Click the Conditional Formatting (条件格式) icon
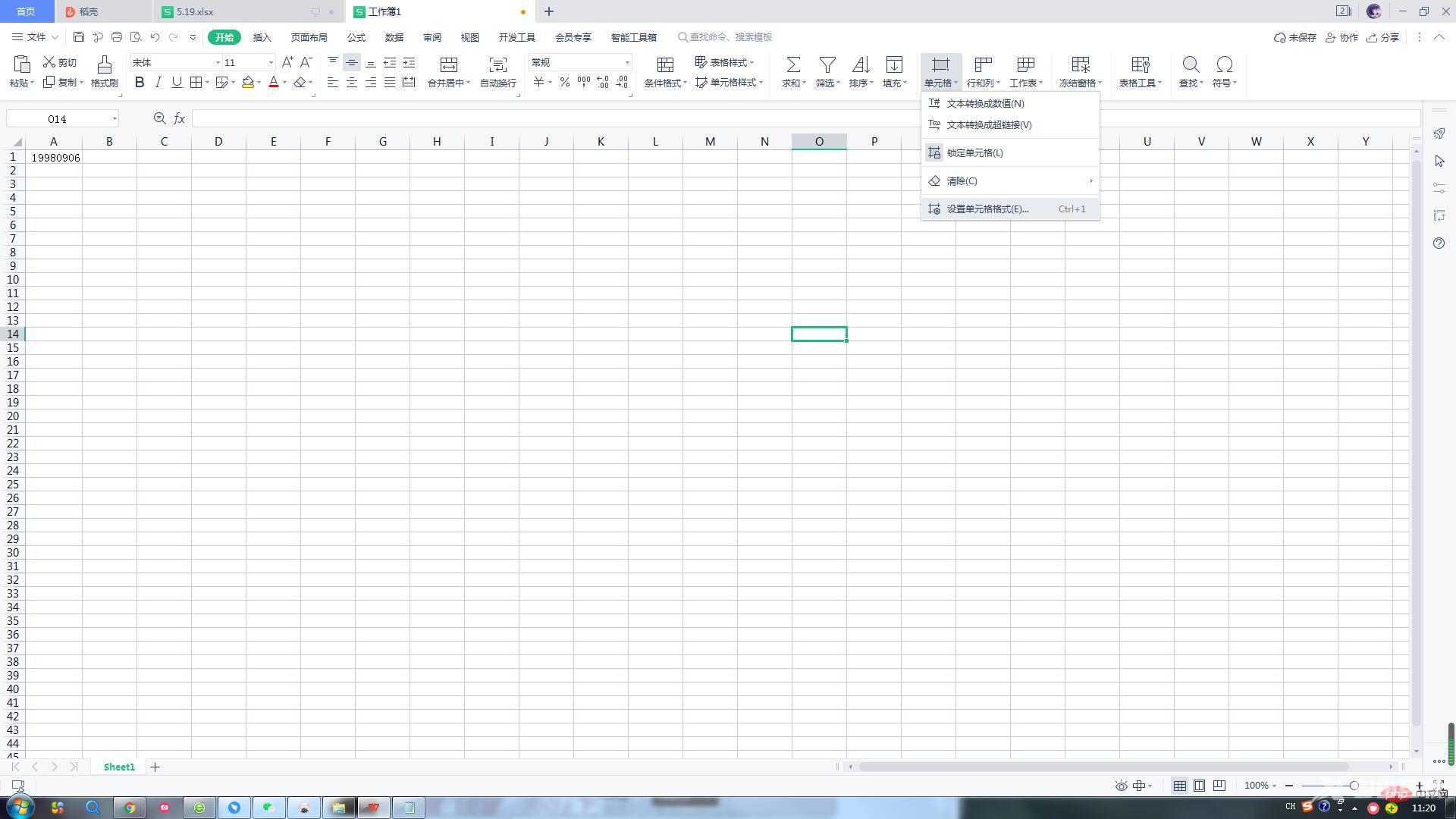Viewport: 1456px width, 819px height. pos(665,65)
